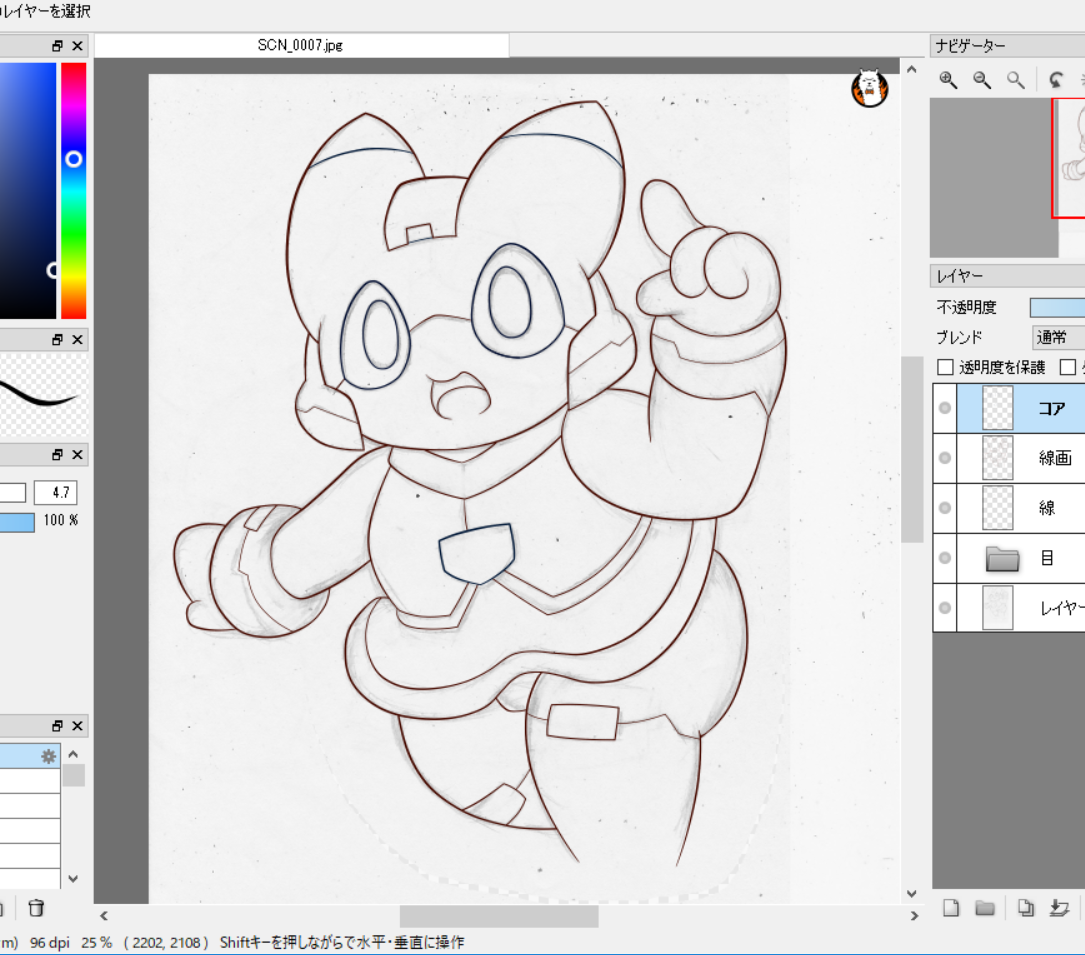Rotate canvas left in the Navigator toolbar

tap(1055, 80)
